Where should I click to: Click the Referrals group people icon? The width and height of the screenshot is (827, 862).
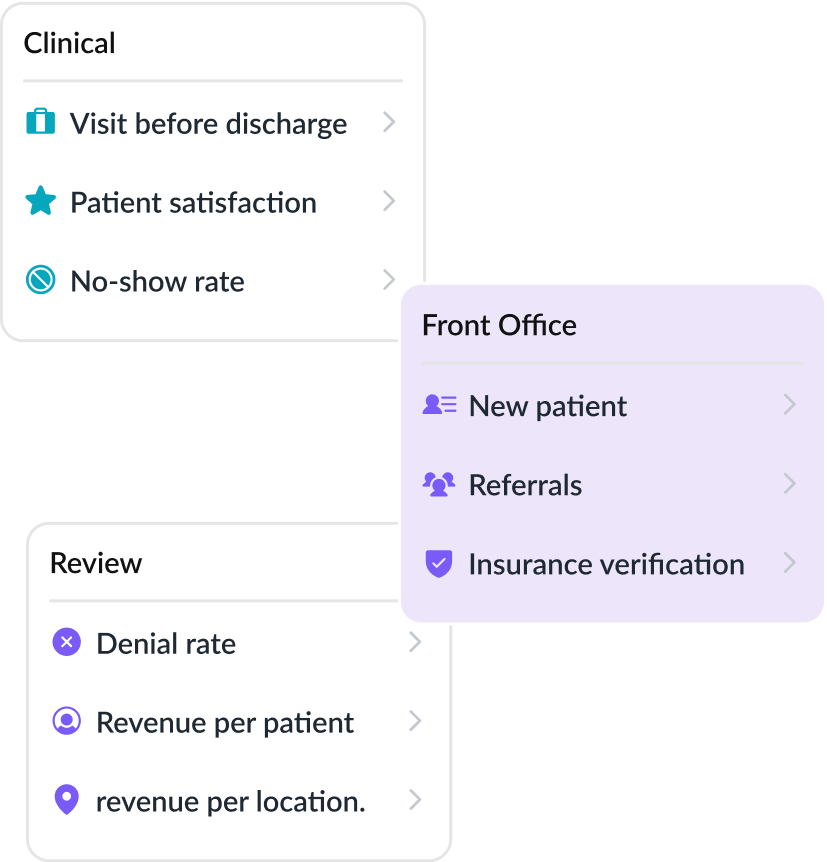[439, 484]
